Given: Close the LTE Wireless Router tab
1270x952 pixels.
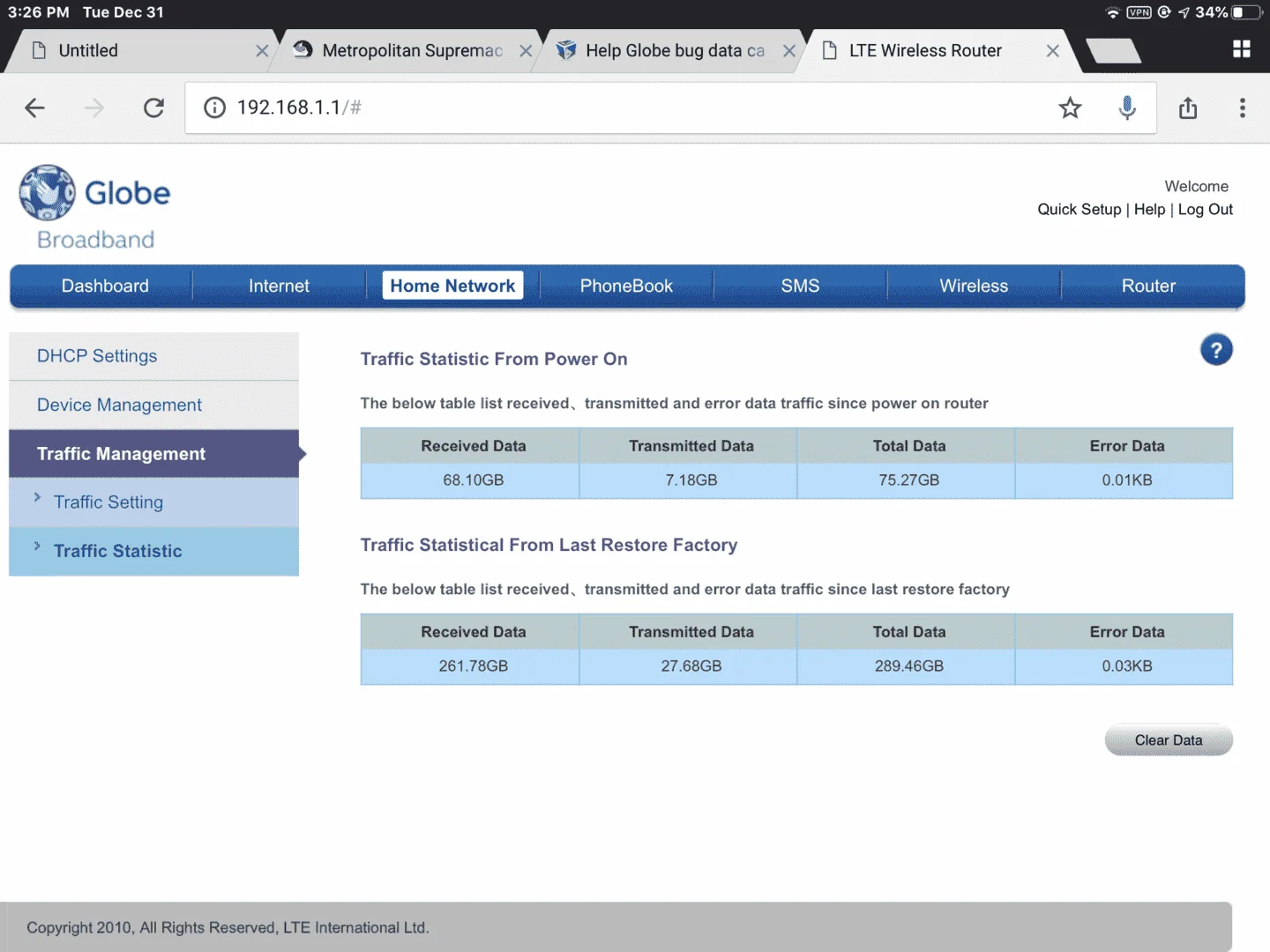Looking at the screenshot, I should coord(1053,51).
